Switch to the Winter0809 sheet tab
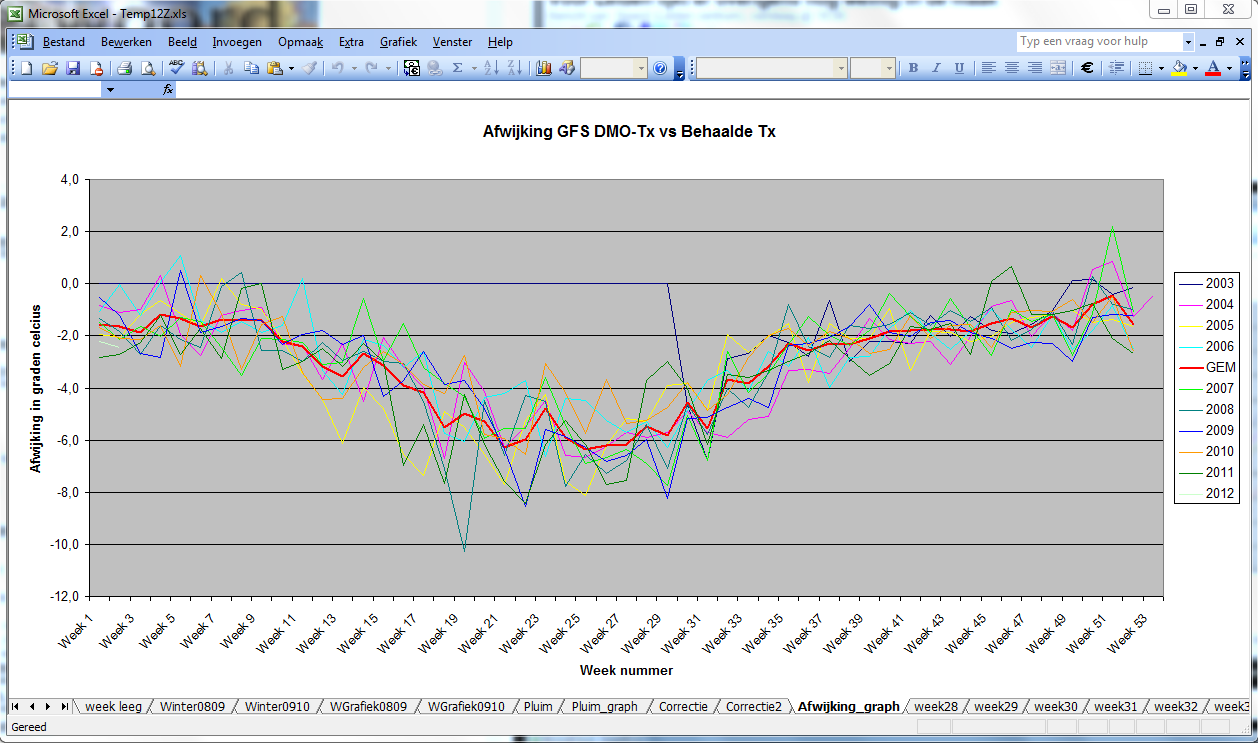This screenshot has height=743, width=1258. pos(192,706)
